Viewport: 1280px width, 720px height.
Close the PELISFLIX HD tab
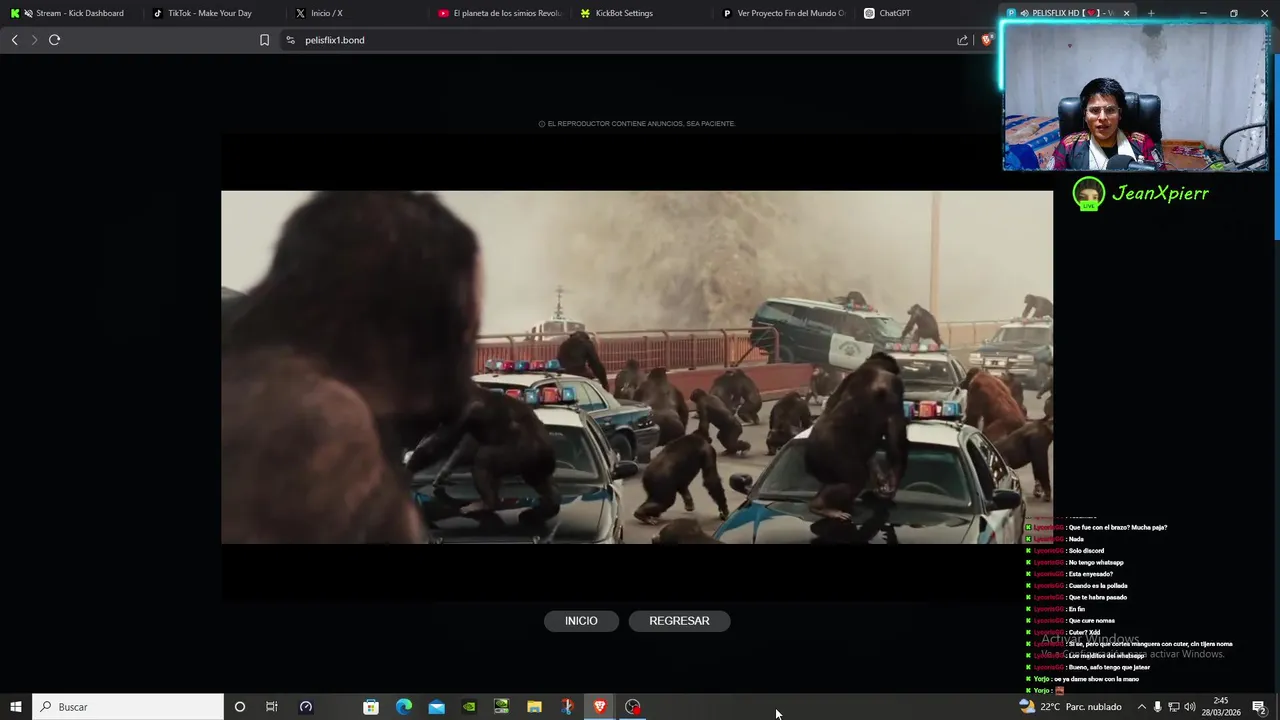tap(1127, 13)
